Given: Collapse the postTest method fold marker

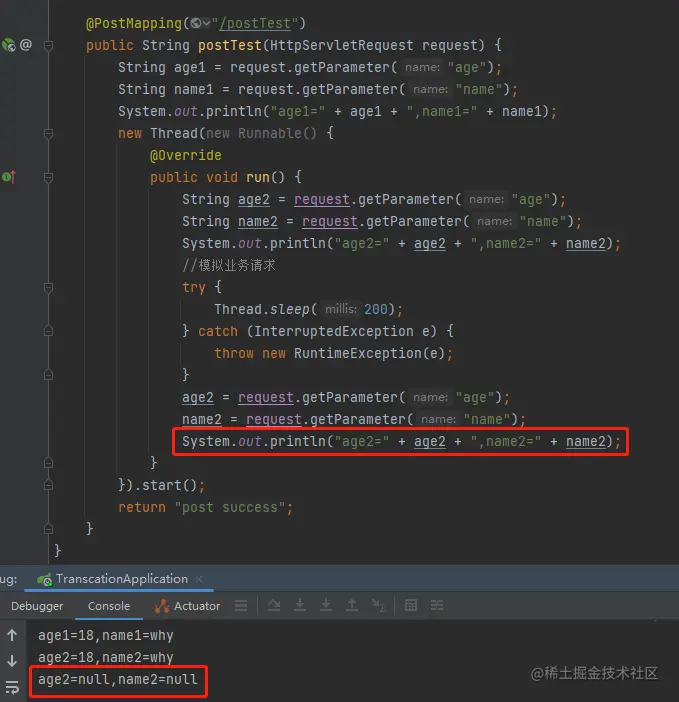Looking at the screenshot, I should coord(49,45).
